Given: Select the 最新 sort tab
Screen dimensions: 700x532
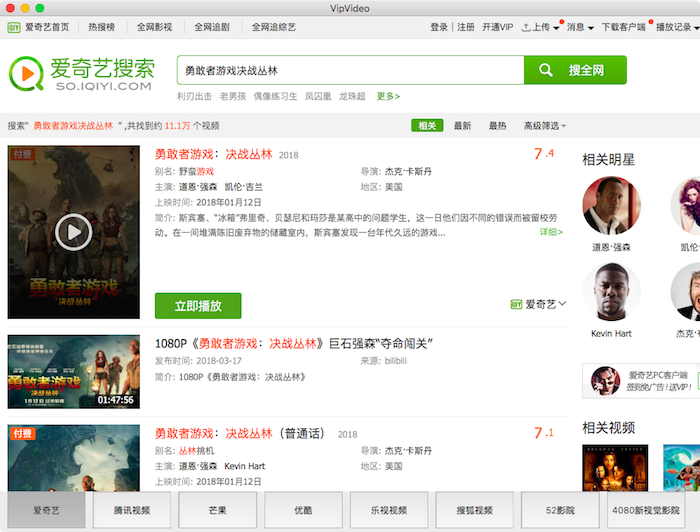Looking at the screenshot, I should pyautogui.click(x=462, y=126).
